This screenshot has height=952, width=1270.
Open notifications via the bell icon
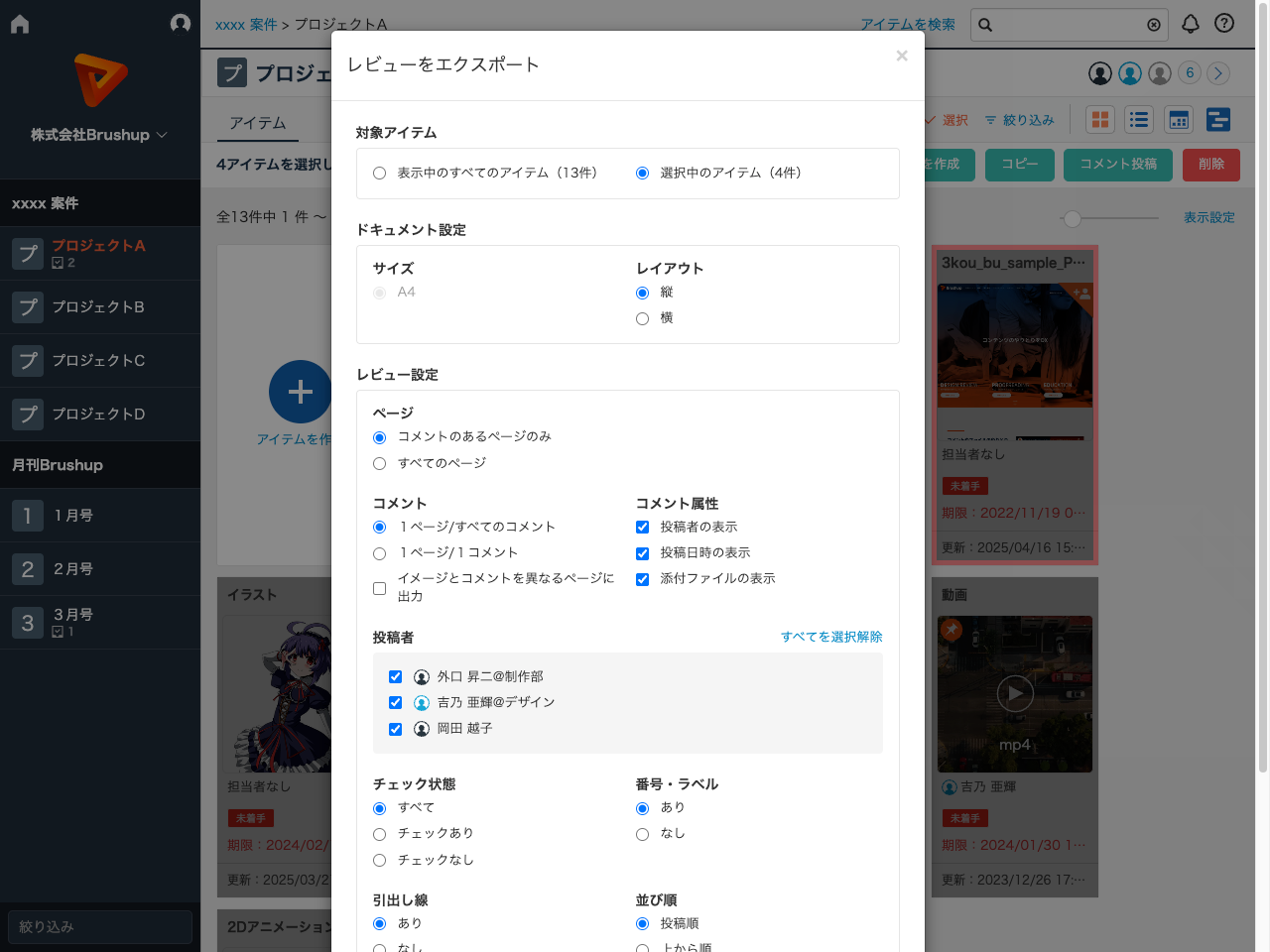[1191, 24]
